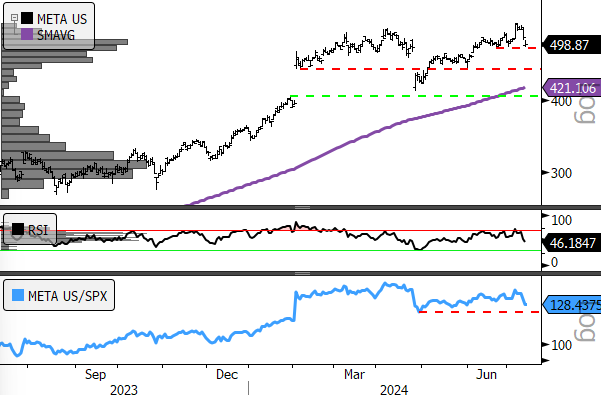Click the 128.4375 relative strength value tag
This screenshot has width=601, height=395.
(573, 305)
